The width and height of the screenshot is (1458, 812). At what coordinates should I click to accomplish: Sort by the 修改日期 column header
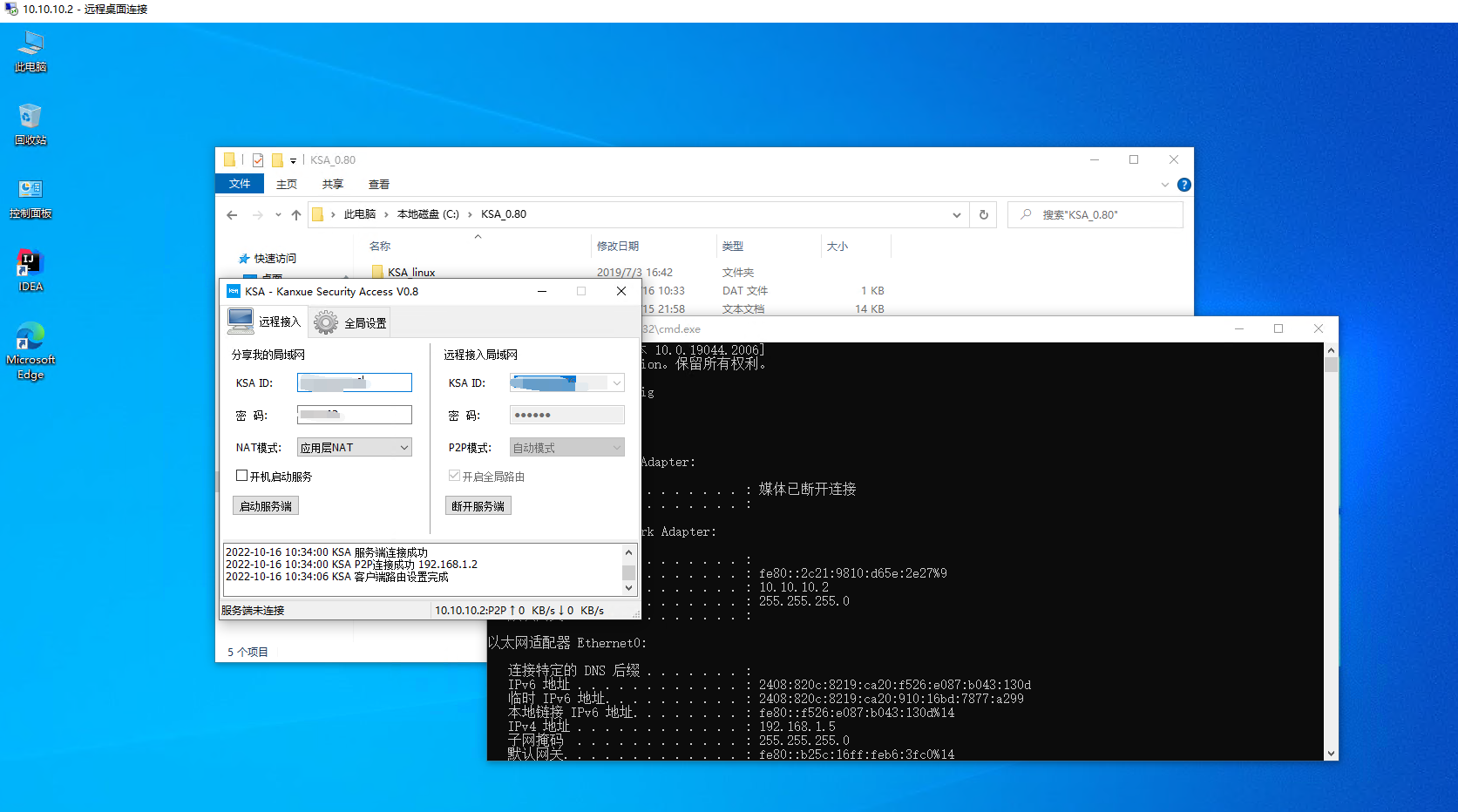tap(618, 247)
